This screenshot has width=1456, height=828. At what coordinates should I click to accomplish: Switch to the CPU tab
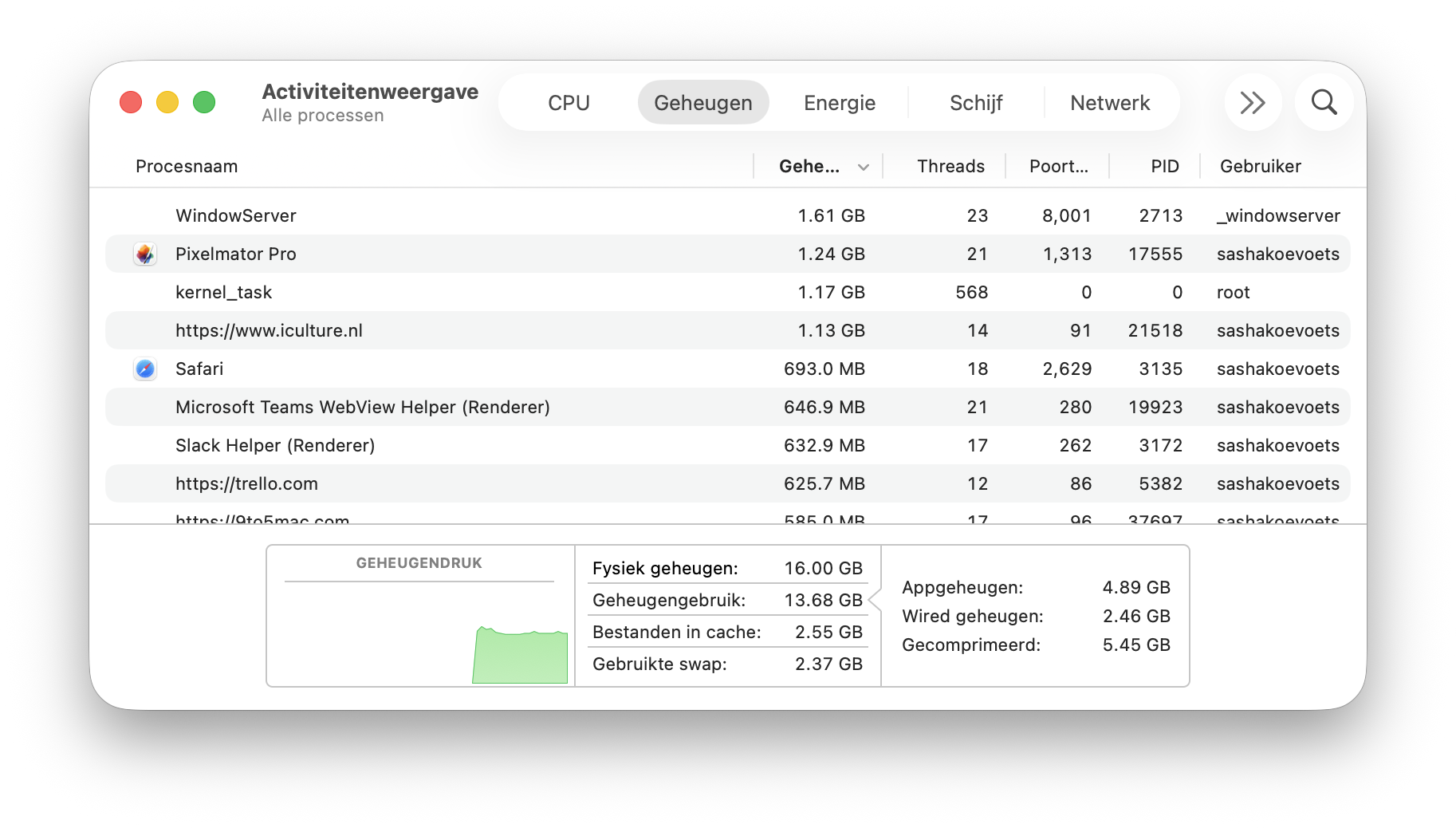(x=569, y=103)
